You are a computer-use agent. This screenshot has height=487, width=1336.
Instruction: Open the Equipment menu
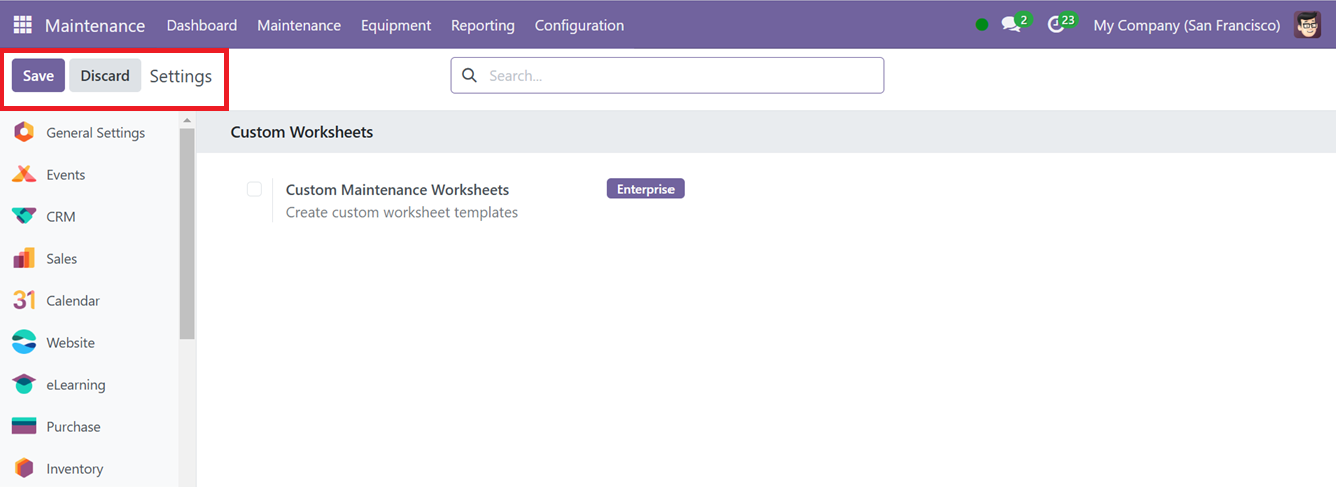pos(396,25)
